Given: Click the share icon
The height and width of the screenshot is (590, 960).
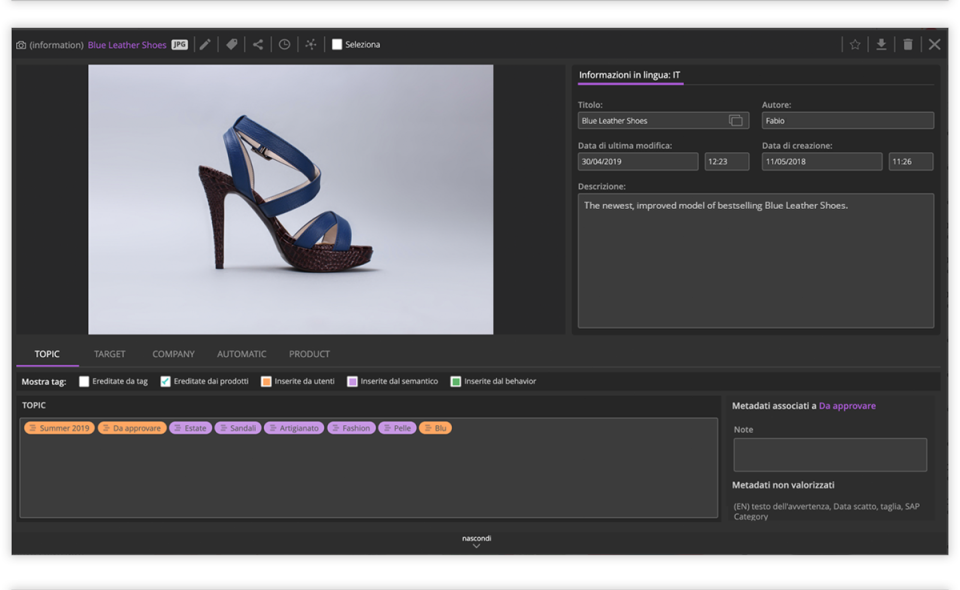Looking at the screenshot, I should point(258,45).
